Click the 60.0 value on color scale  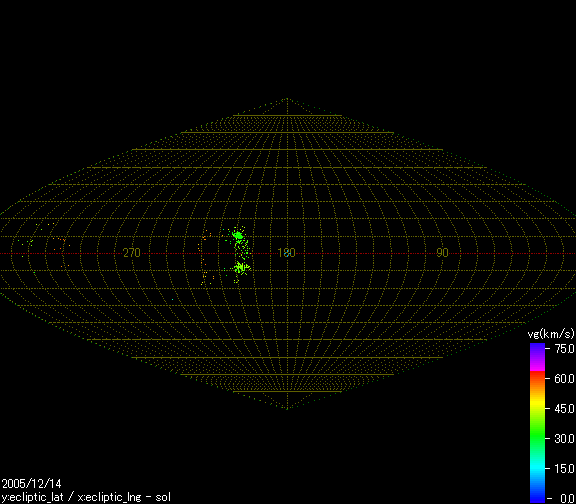click(x=565, y=378)
